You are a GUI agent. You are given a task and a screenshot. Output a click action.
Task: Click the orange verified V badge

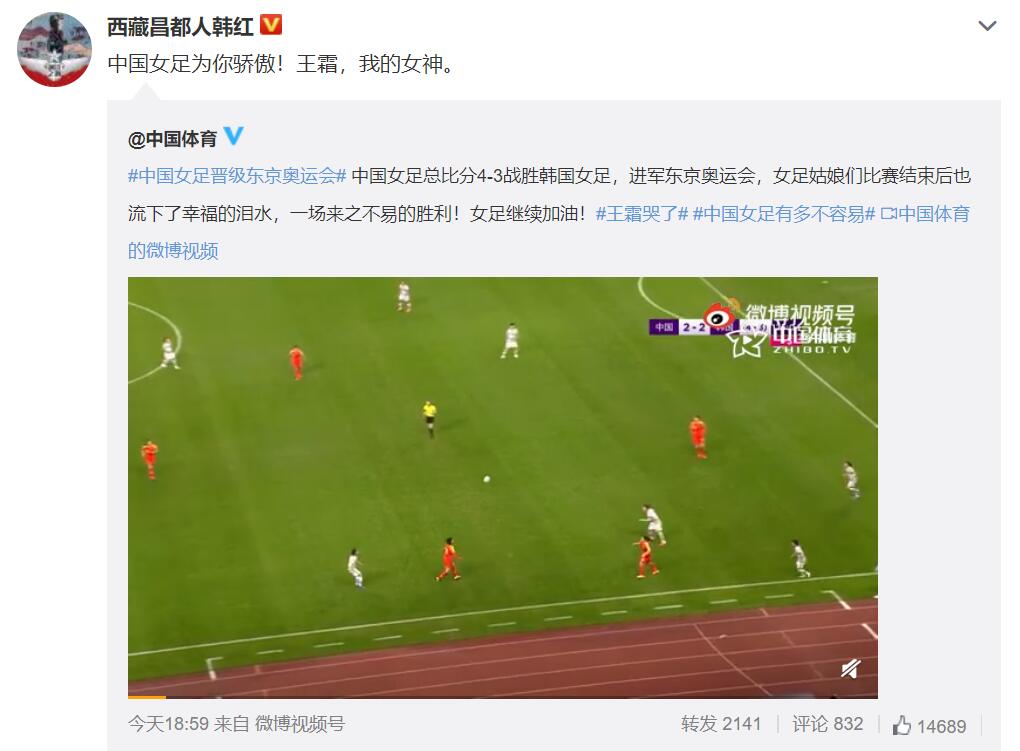tap(271, 25)
